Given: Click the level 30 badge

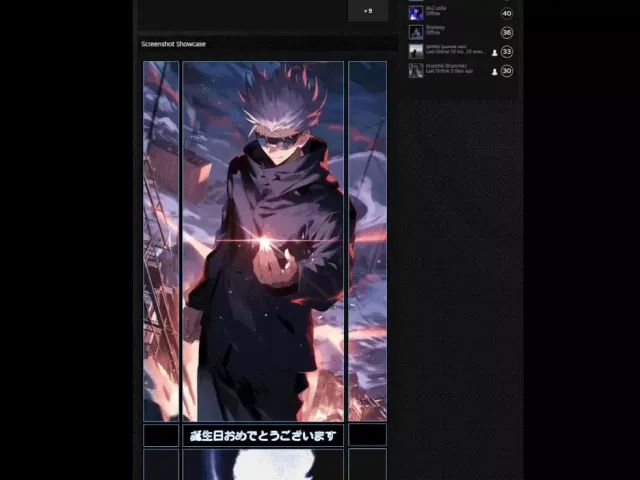Looking at the screenshot, I should (507, 71).
